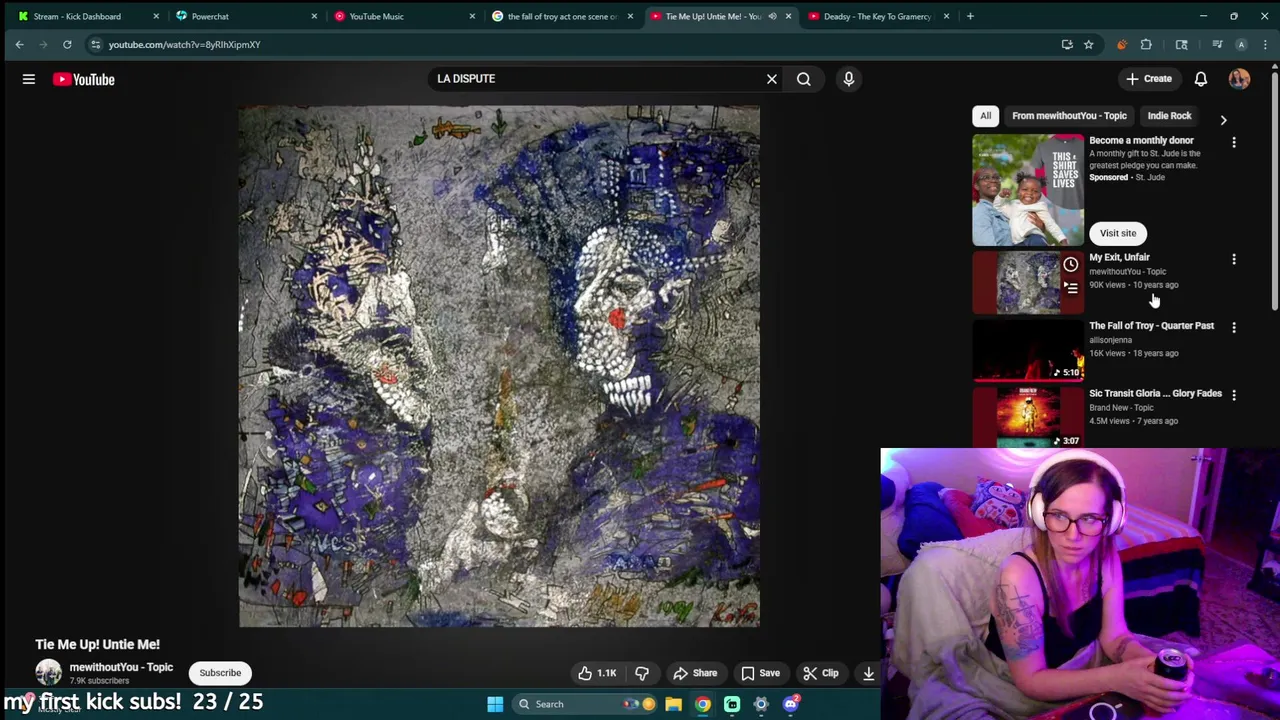Open the YouTube guide hamburger menu
The image size is (1280, 720).
pyautogui.click(x=29, y=79)
